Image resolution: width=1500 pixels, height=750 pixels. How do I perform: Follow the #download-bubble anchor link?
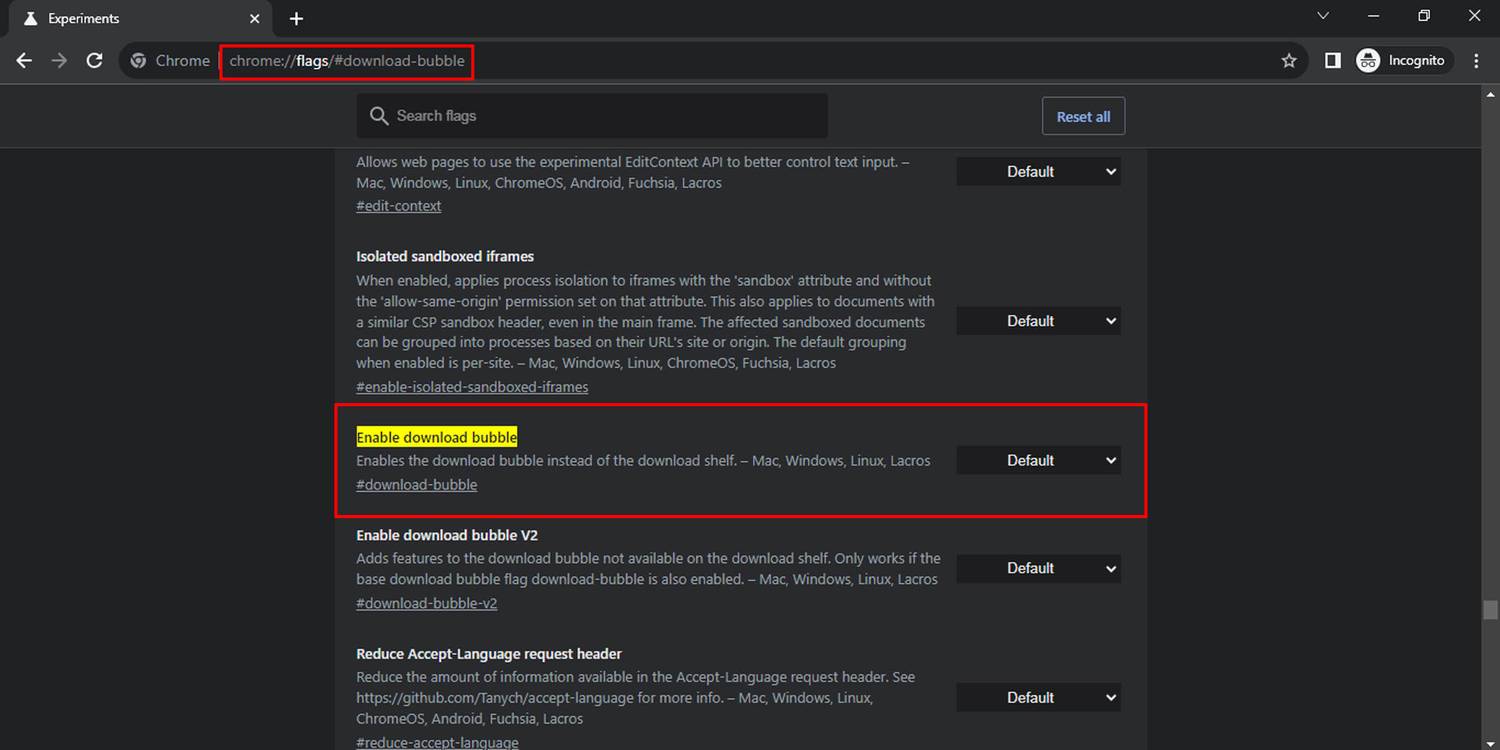[416, 485]
